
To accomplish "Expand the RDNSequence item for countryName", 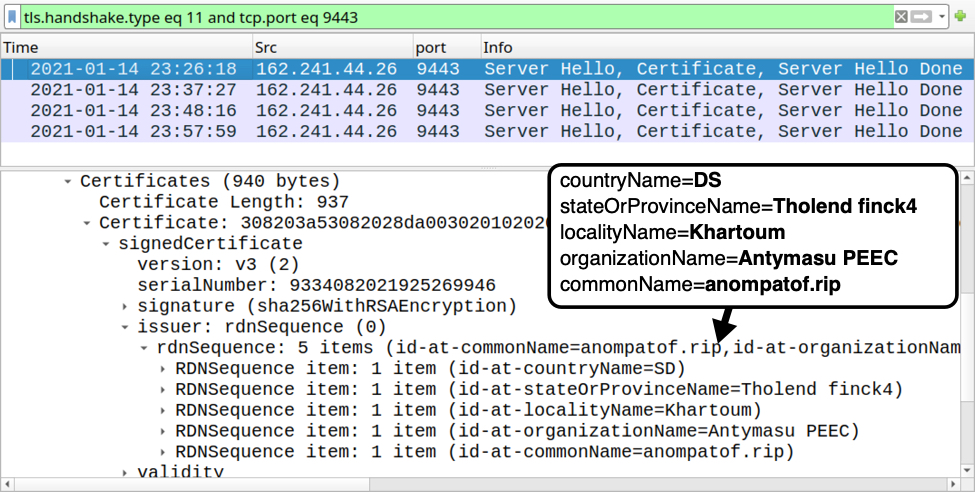I will (x=163, y=369).
